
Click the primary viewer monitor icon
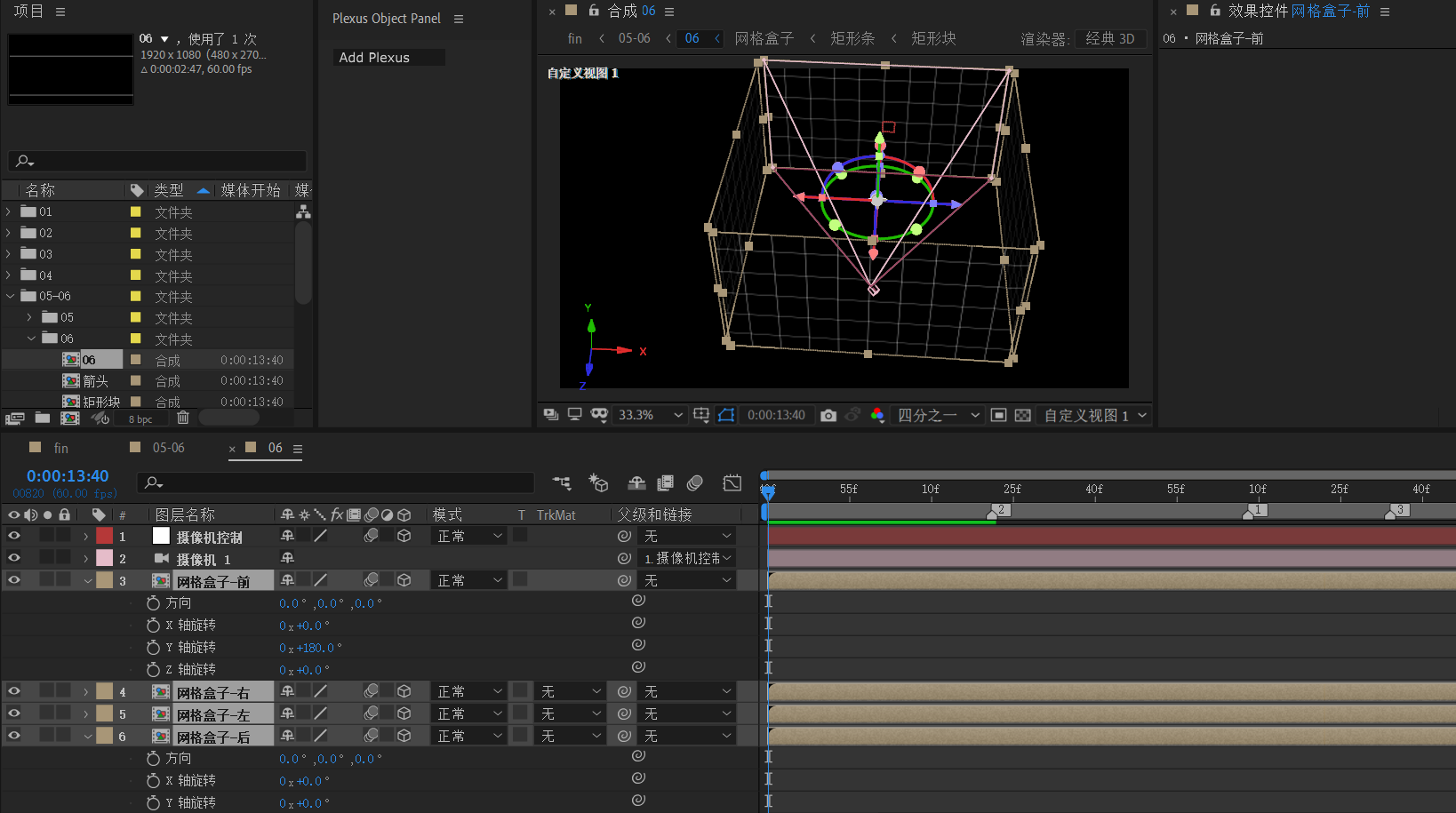pyautogui.click(x=574, y=415)
